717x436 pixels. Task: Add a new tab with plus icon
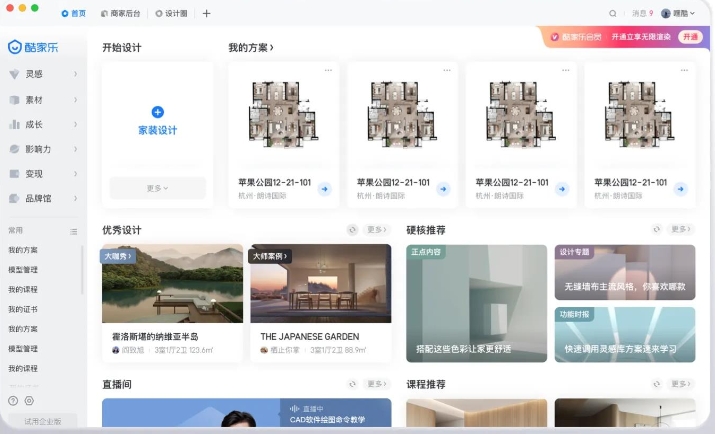click(x=206, y=14)
